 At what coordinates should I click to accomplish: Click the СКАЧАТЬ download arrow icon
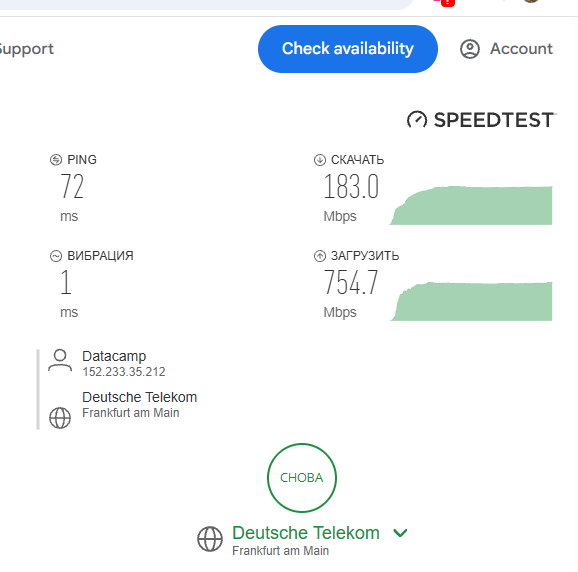click(320, 160)
